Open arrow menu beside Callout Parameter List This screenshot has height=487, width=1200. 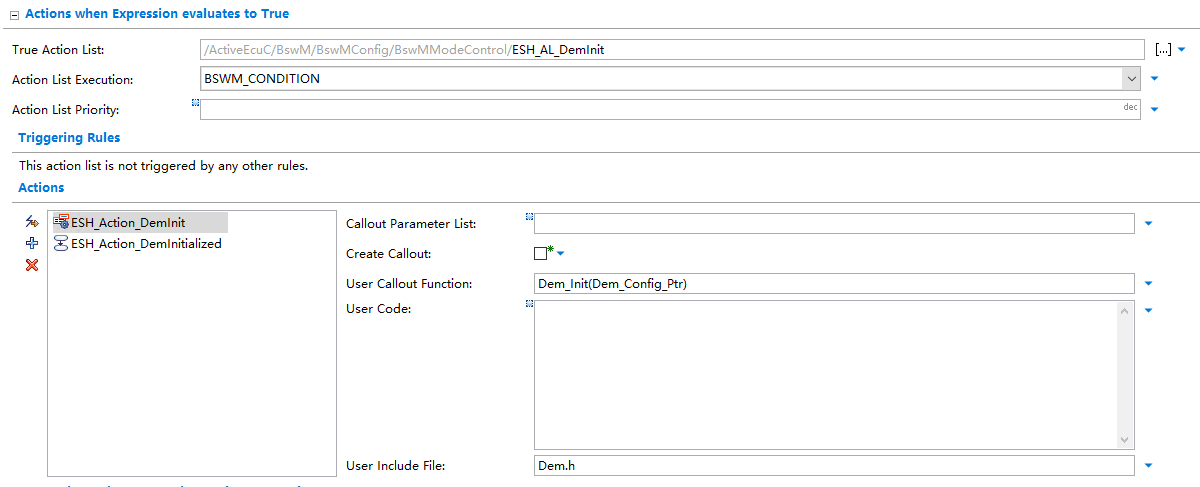[x=1148, y=224]
